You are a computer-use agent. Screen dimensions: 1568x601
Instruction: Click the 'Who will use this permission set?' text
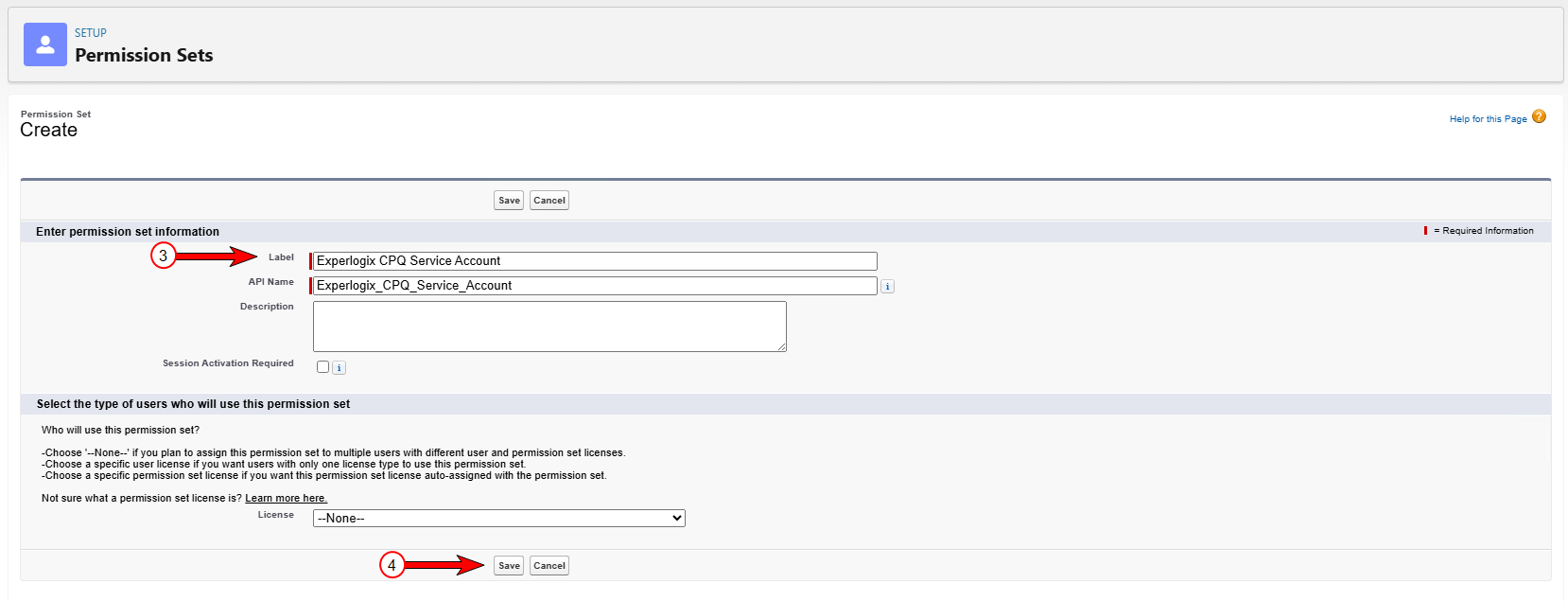click(x=120, y=431)
